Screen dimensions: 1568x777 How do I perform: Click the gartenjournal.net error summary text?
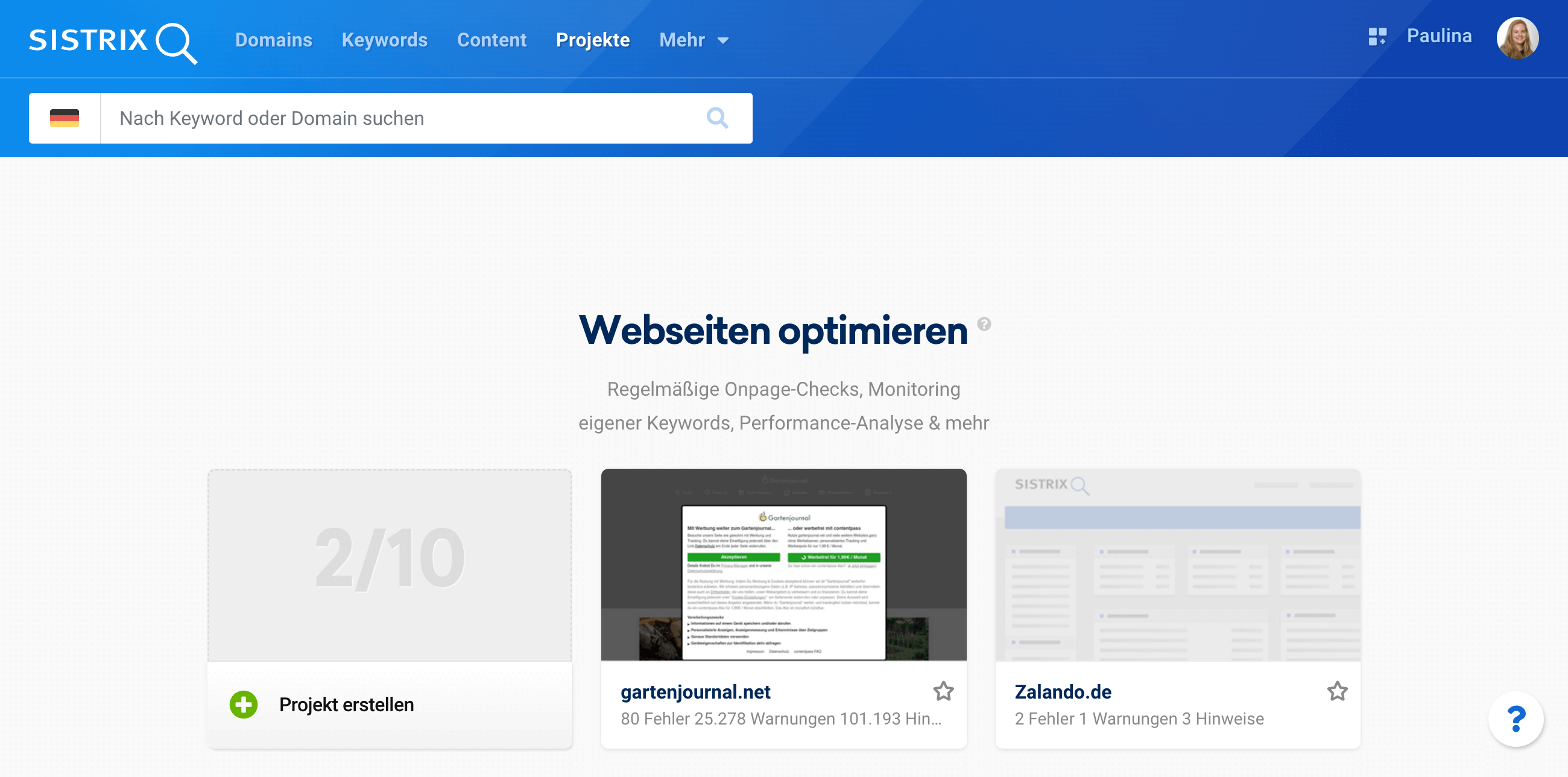[781, 718]
